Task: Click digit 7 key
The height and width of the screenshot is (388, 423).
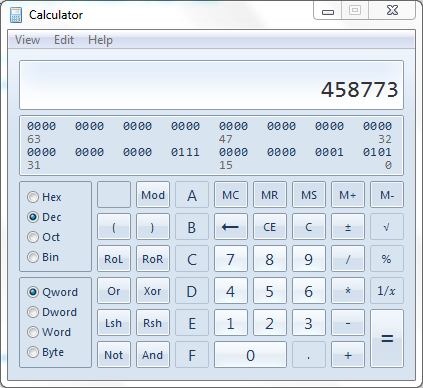Action: coord(231,259)
